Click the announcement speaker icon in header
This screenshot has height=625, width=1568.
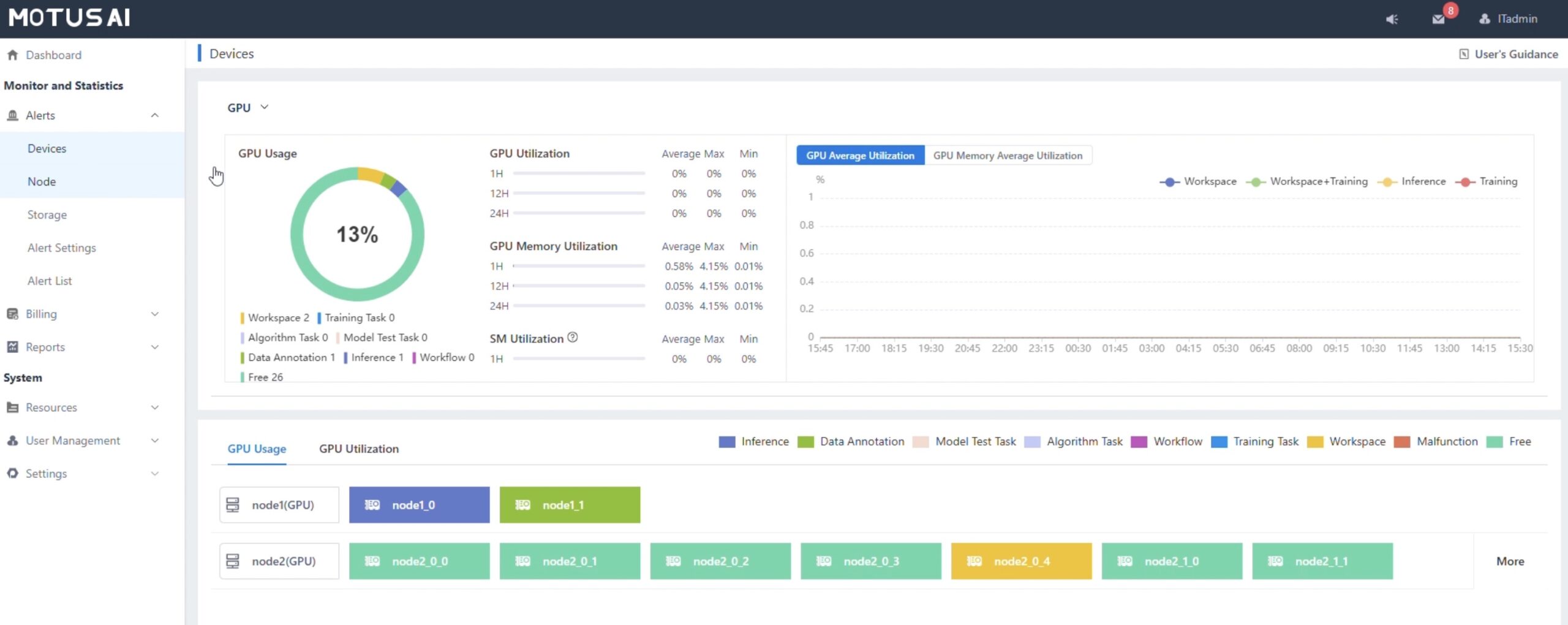coord(1392,19)
